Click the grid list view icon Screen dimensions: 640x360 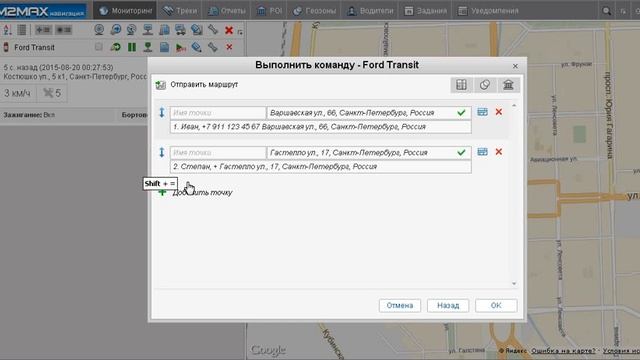pos(22,30)
